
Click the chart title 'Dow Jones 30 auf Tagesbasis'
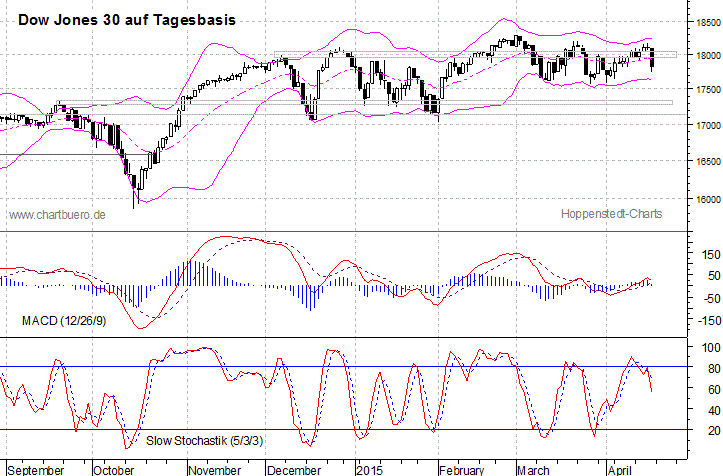click(x=127, y=20)
